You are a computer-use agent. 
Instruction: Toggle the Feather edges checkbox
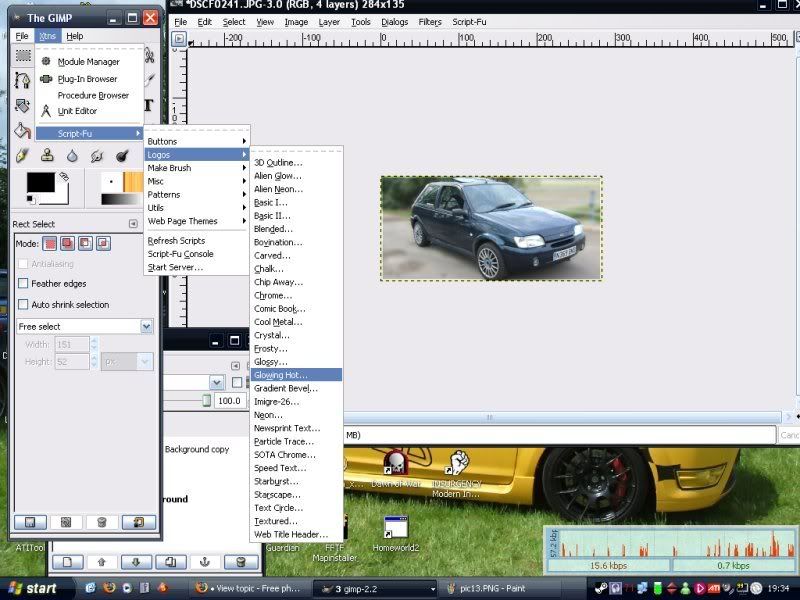tap(23, 283)
